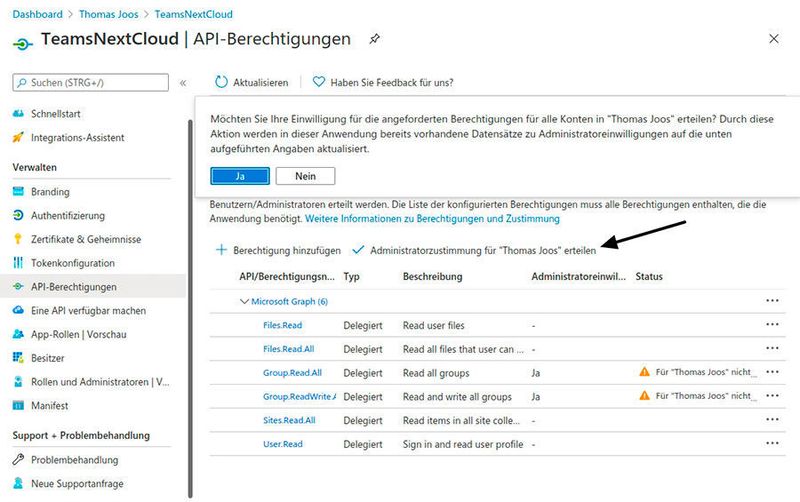Open more options for User.Read row

coord(772,443)
